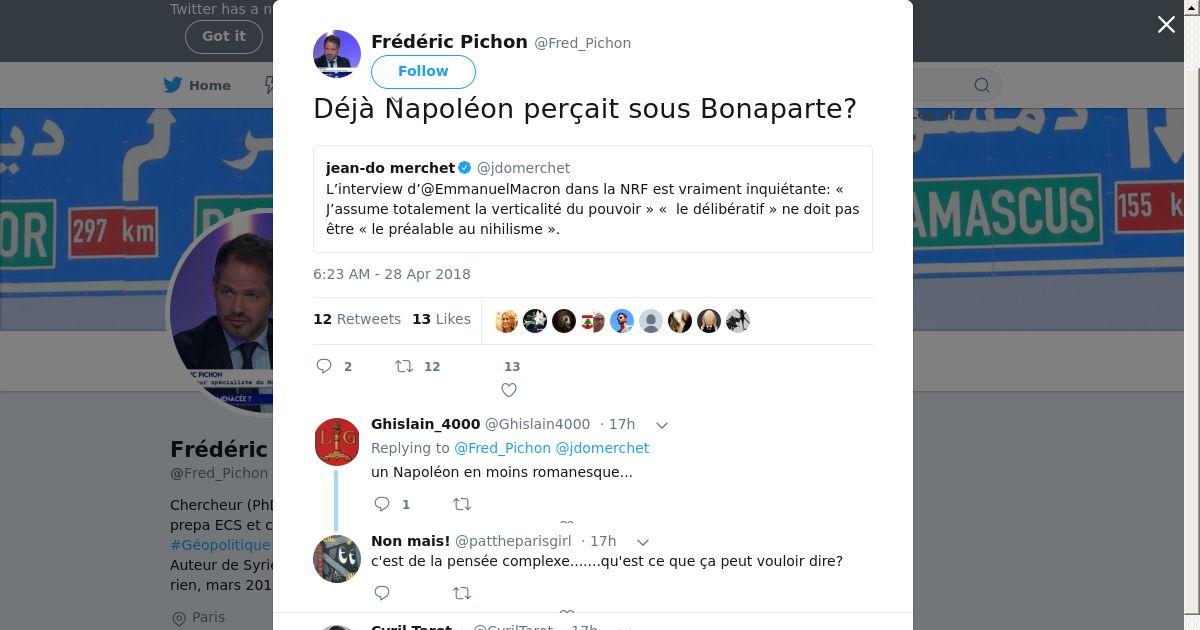Click the #Géopolitique hashtag link
1200x630 pixels.
coord(220,545)
